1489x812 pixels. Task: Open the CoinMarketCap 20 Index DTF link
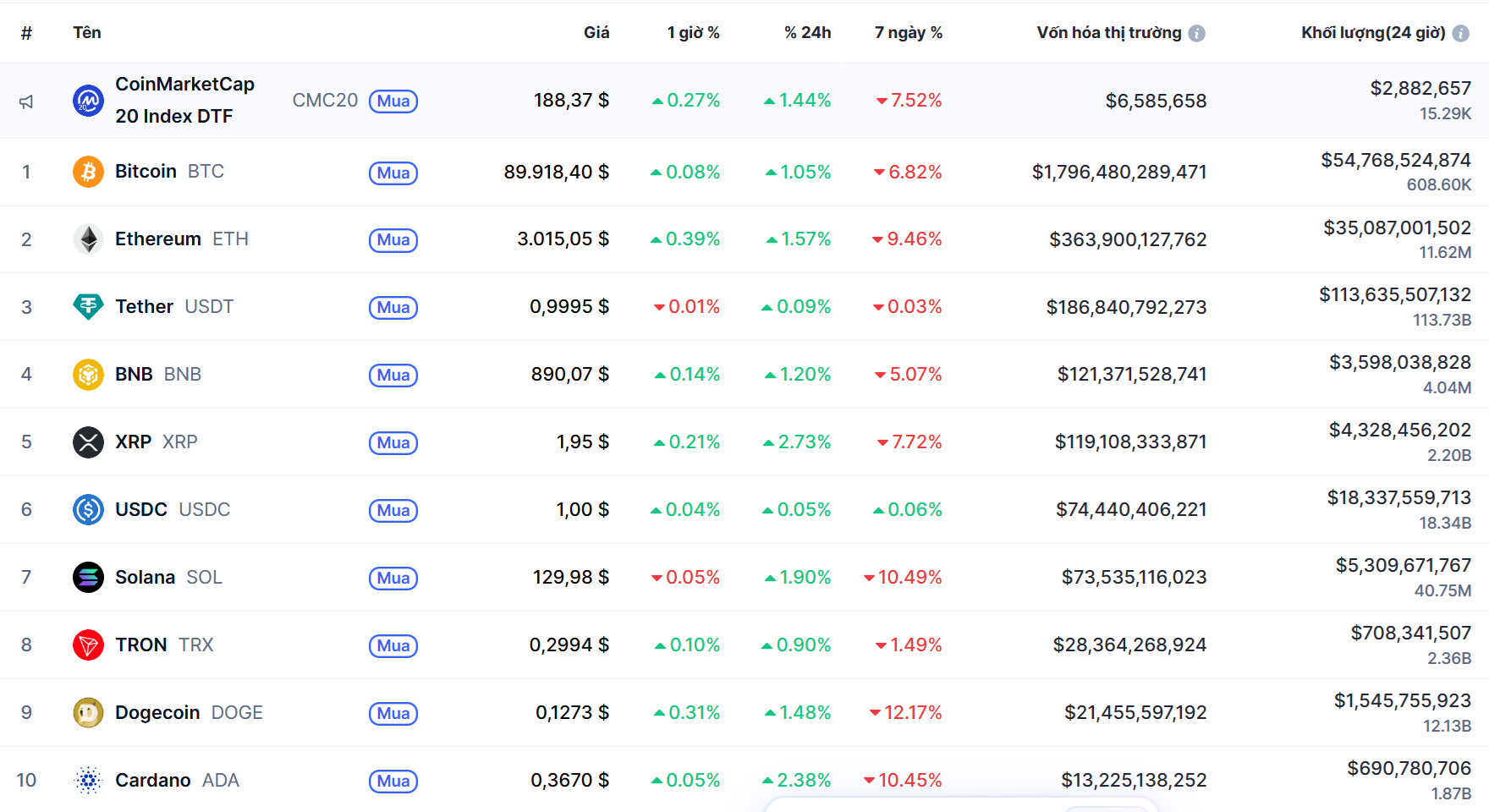click(184, 100)
